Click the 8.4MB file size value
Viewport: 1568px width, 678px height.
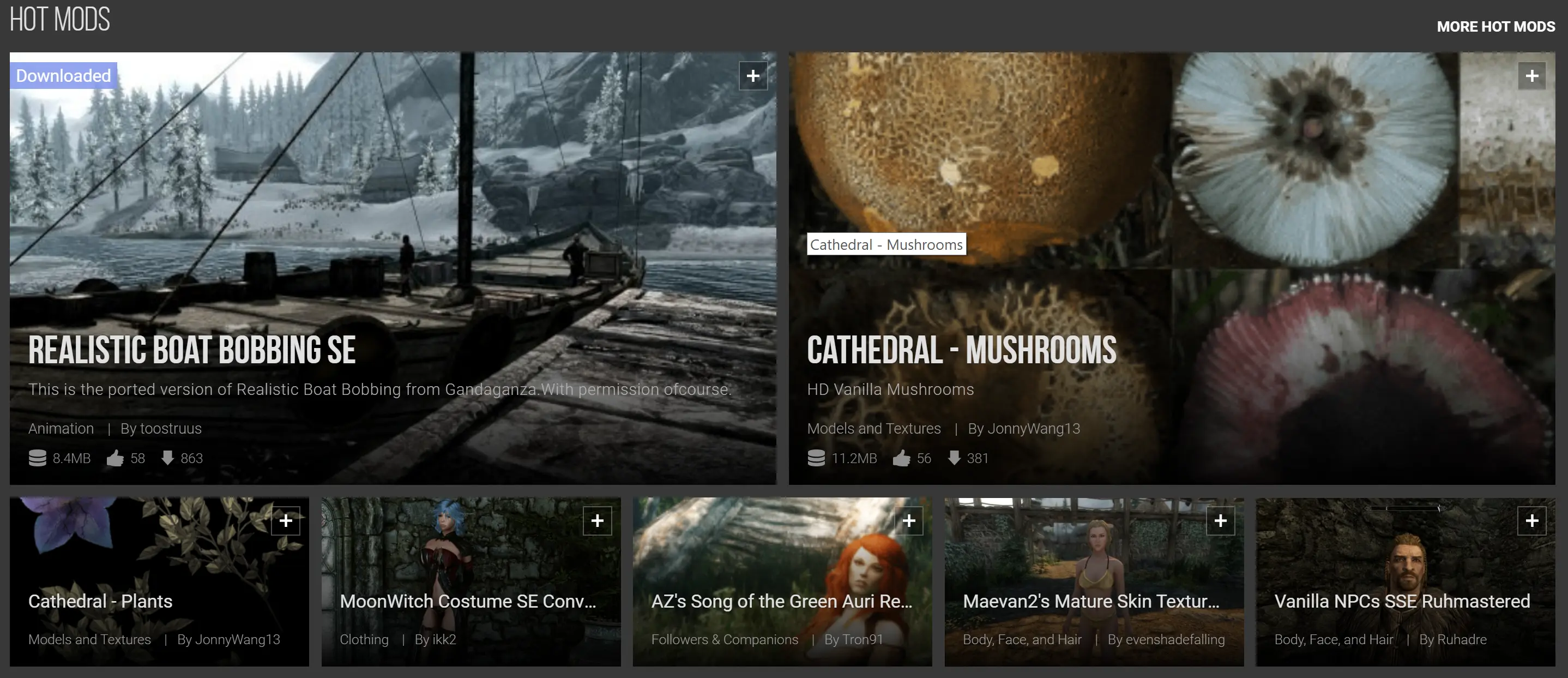coord(71,458)
